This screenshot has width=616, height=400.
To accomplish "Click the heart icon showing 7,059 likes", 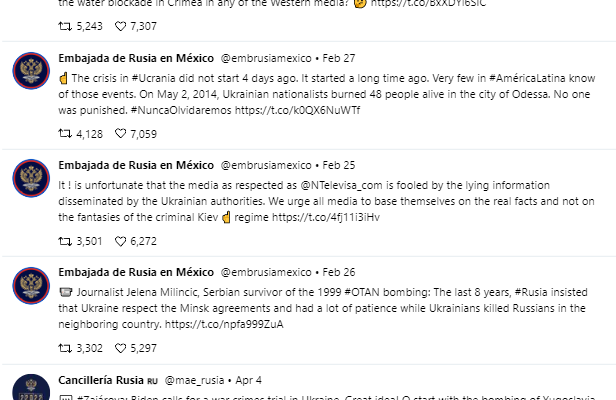I will 120,134.
